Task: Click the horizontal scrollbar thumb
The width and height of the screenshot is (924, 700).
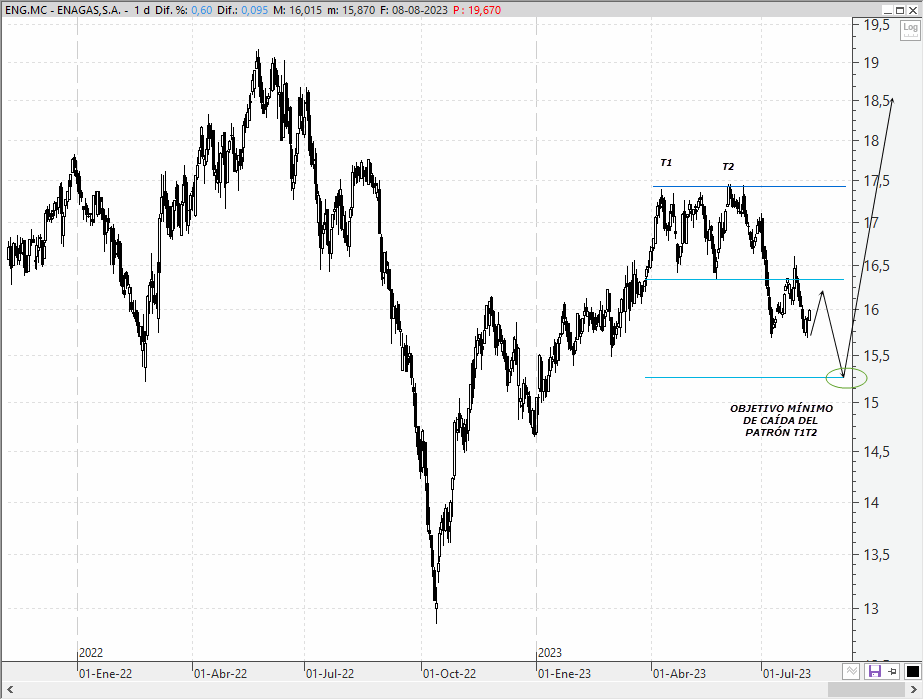Action: [867, 689]
